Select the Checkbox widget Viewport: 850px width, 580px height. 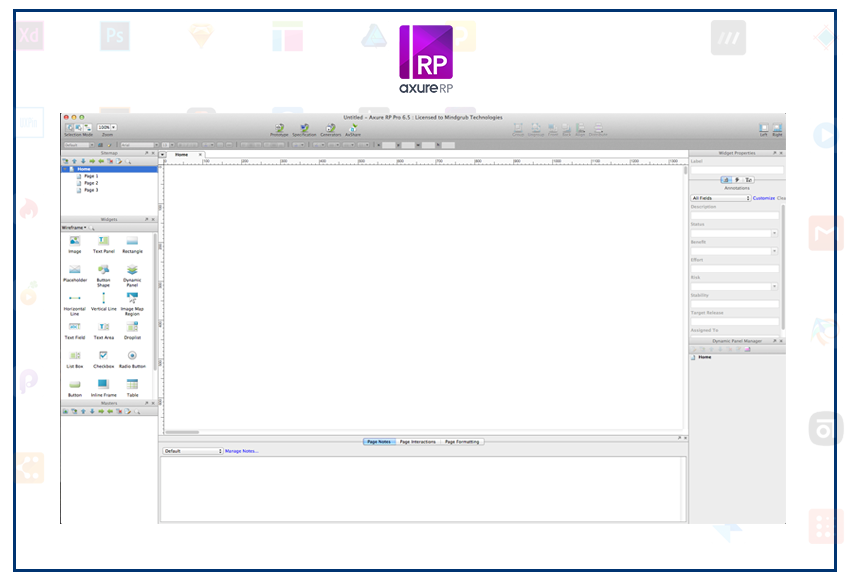pyautogui.click(x=104, y=359)
